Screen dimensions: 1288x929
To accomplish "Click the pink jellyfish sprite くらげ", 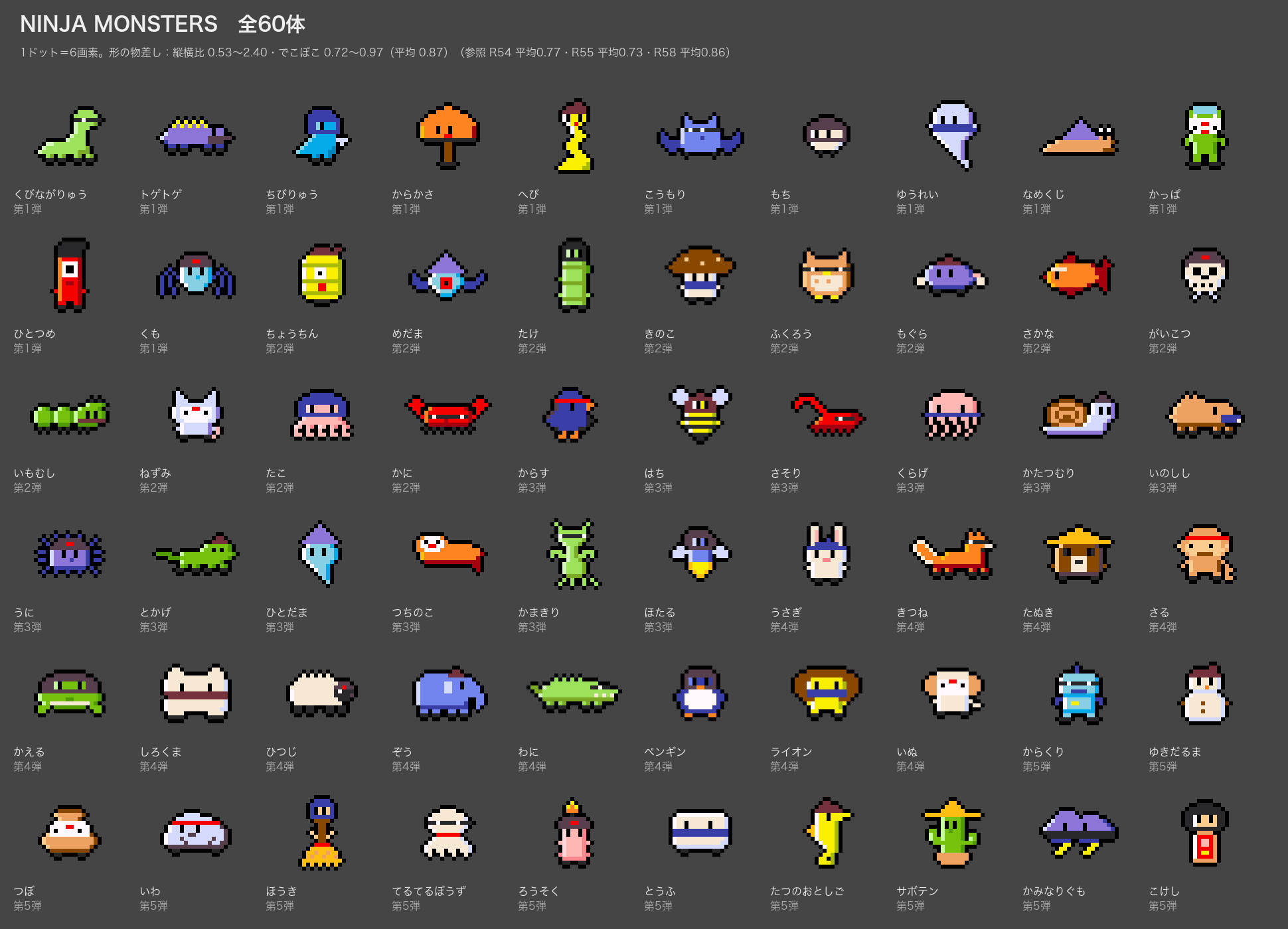I will coord(953,415).
